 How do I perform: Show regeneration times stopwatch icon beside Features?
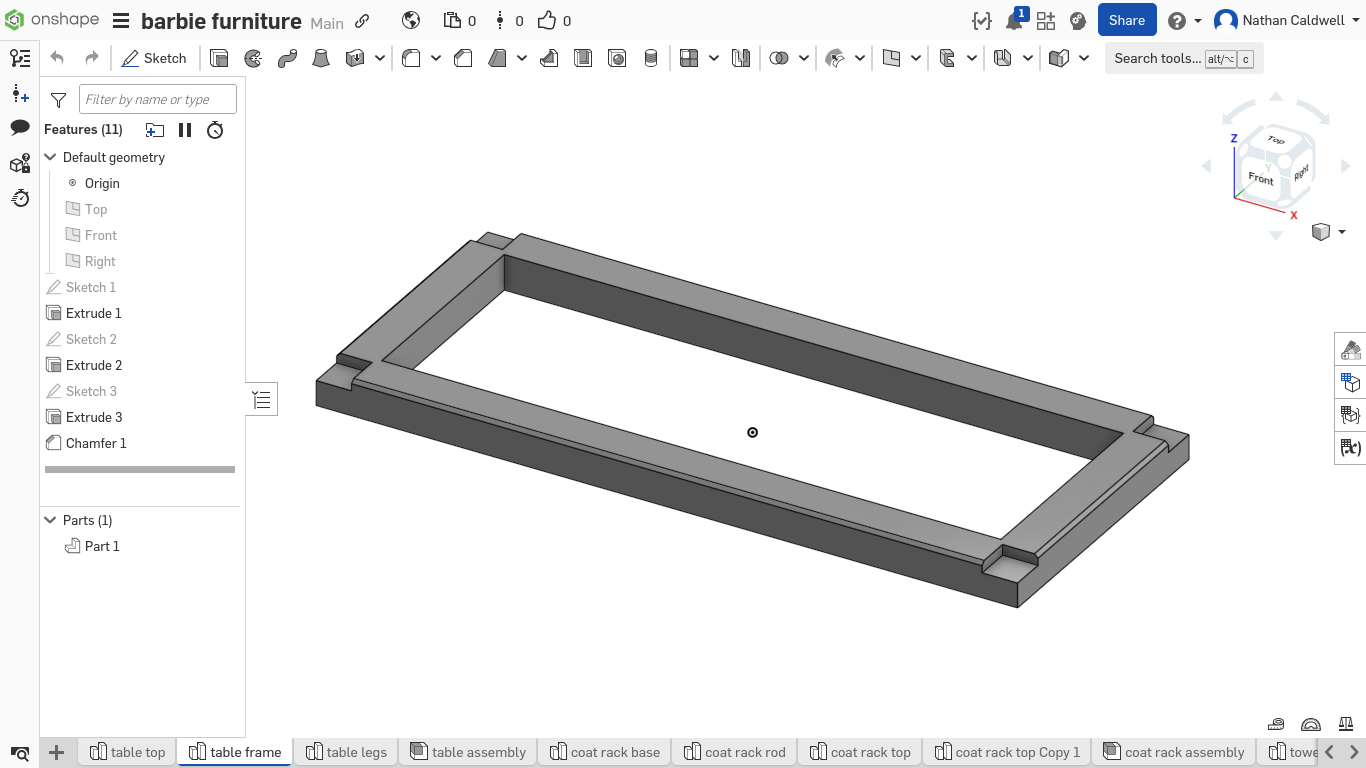(x=215, y=130)
